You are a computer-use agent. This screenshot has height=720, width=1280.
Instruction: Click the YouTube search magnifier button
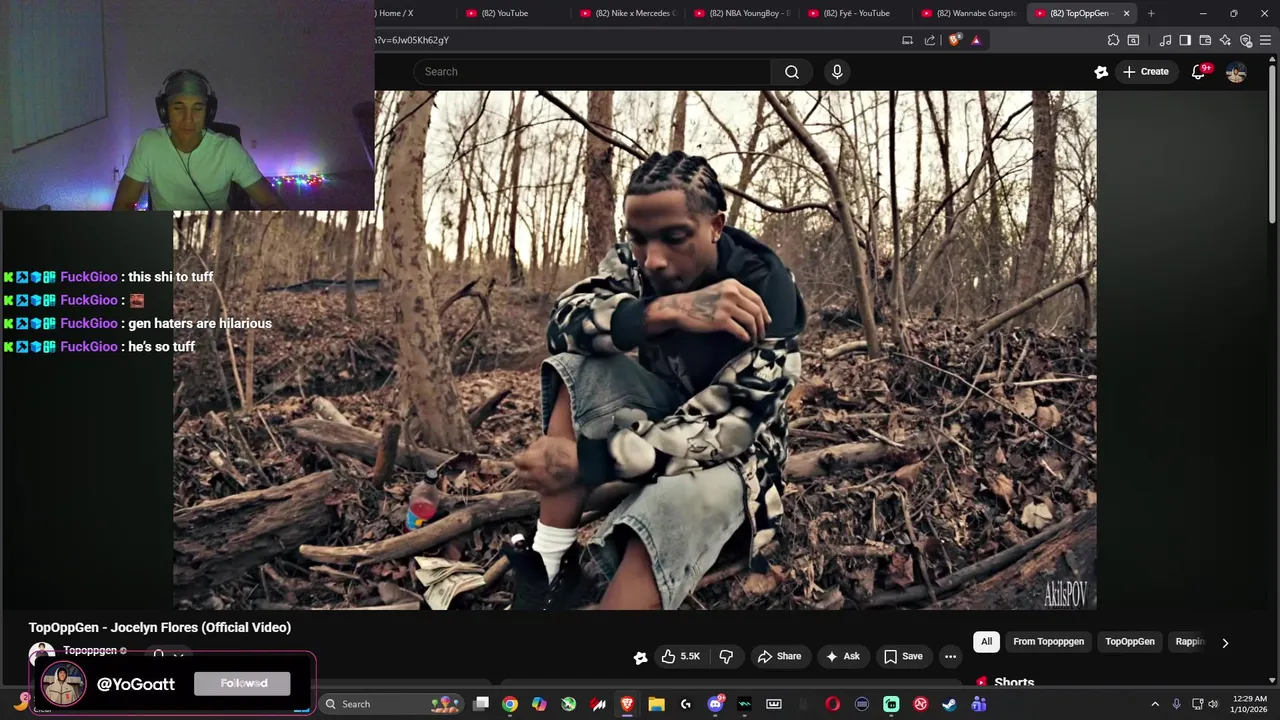pos(791,71)
